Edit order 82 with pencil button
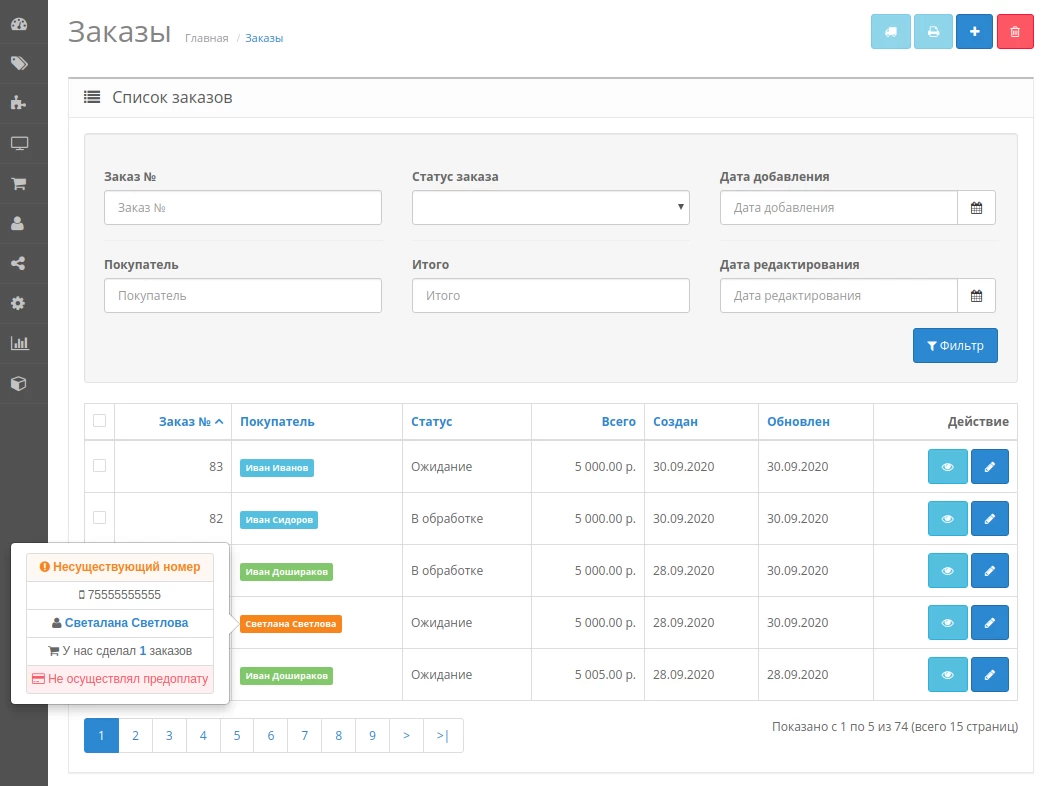 pos(989,518)
